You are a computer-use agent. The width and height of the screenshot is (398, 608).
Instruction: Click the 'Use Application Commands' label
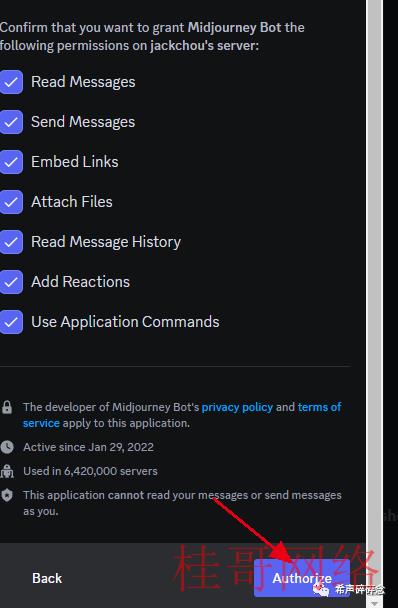click(x=125, y=322)
